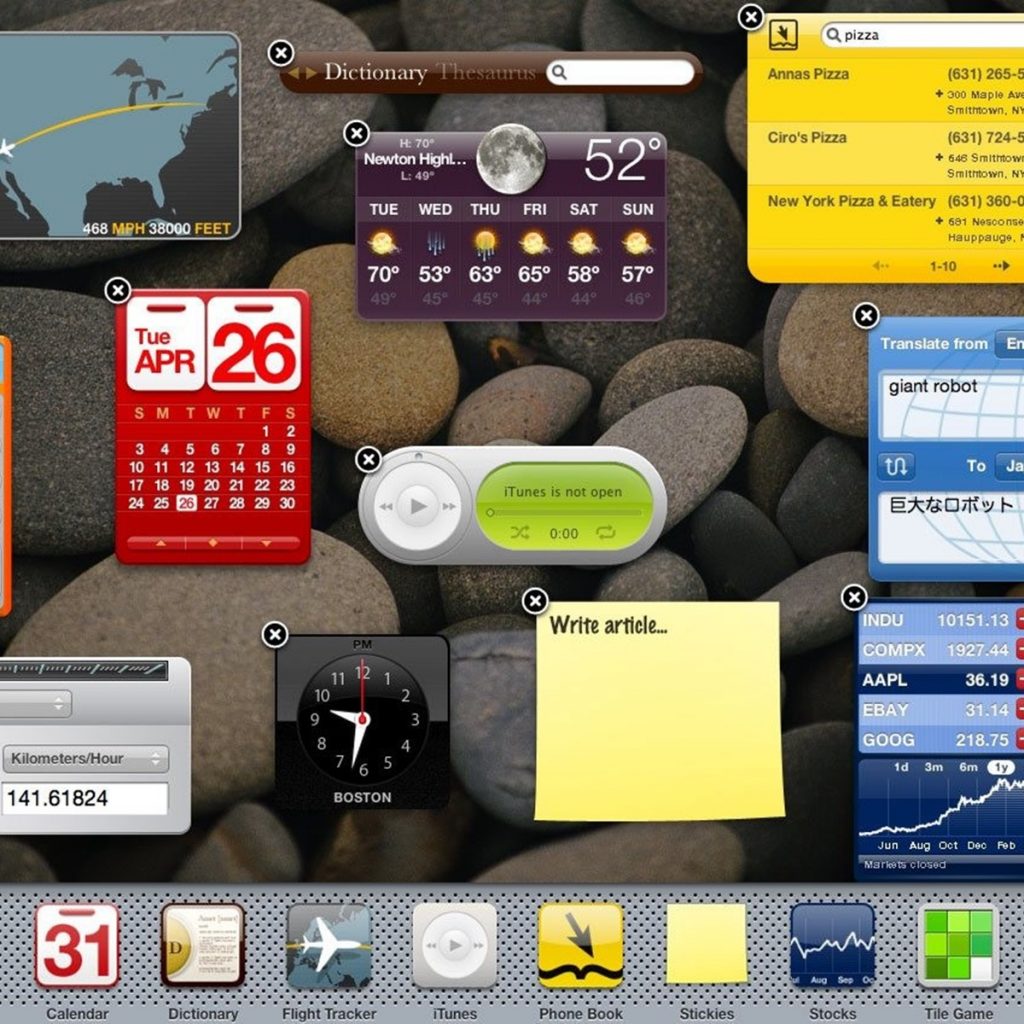Click the Calendar icon in widget bar
Image resolution: width=1024 pixels, height=1024 pixels.
(77, 946)
